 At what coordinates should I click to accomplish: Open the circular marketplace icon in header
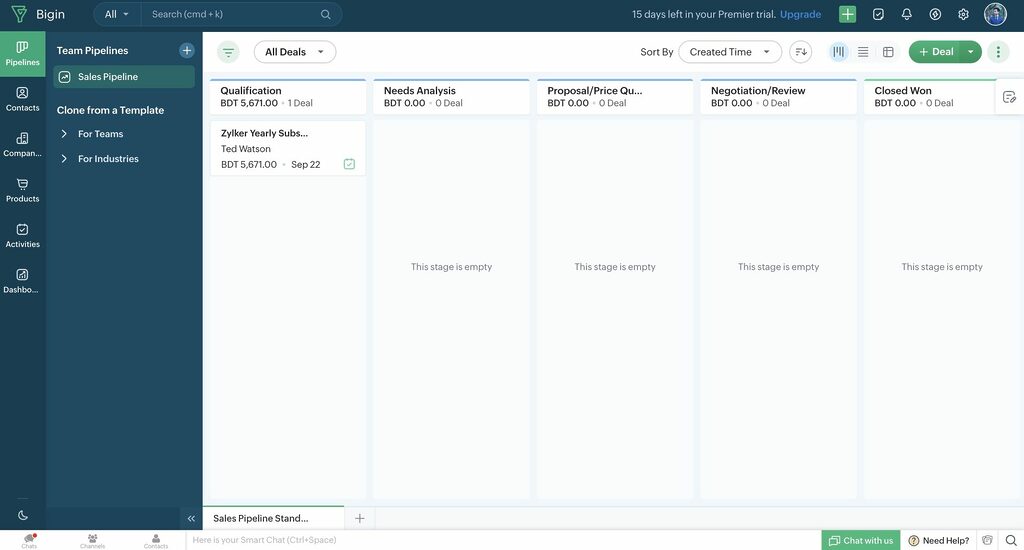click(x=935, y=14)
